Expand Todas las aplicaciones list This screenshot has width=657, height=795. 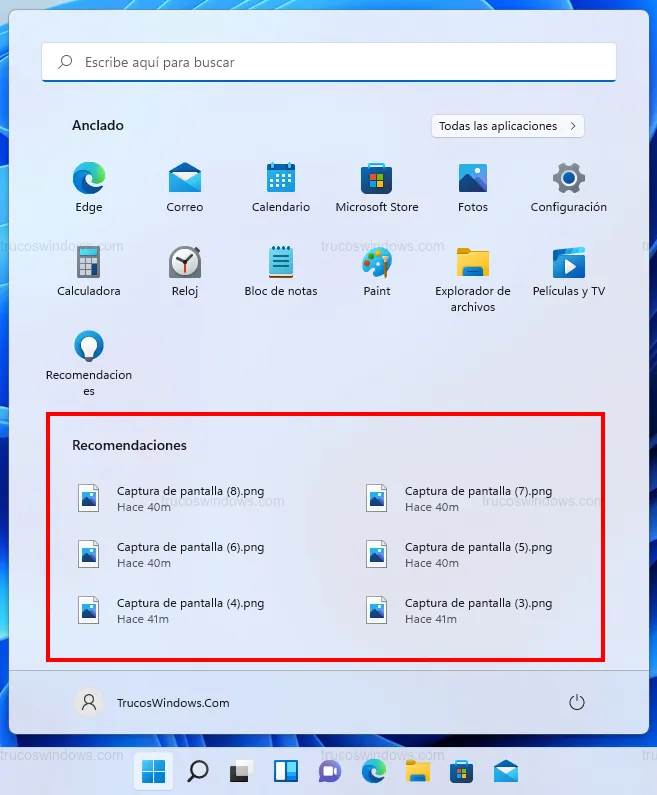click(508, 126)
